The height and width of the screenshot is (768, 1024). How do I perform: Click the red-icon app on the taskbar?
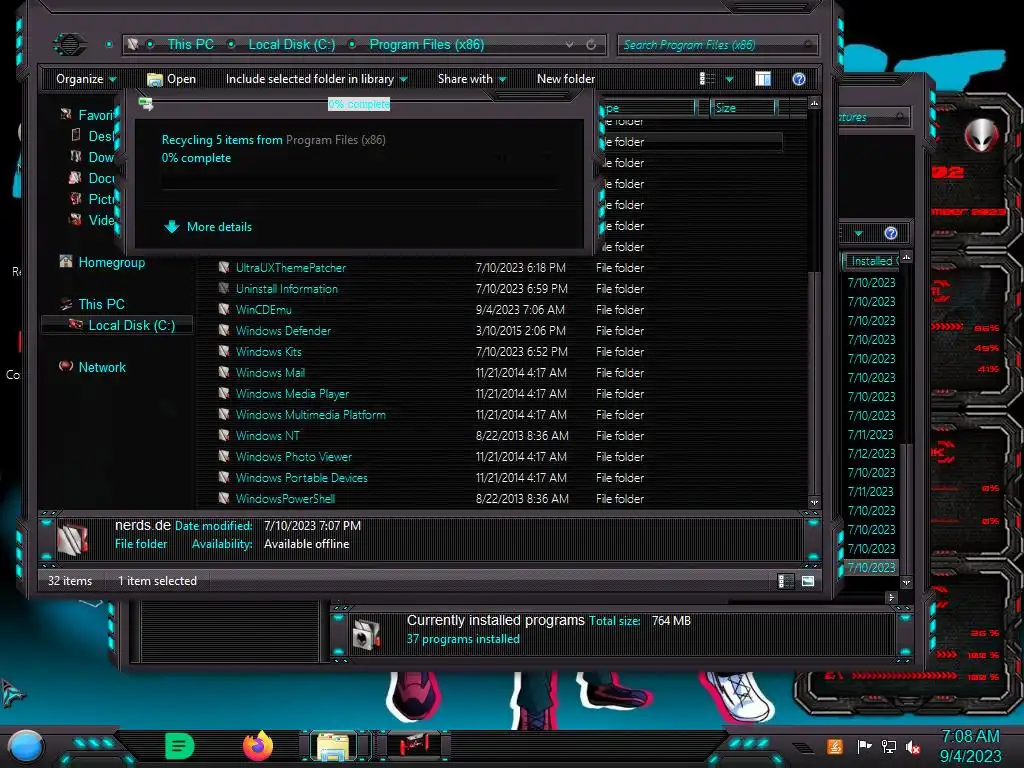pyautogui.click(x=413, y=746)
